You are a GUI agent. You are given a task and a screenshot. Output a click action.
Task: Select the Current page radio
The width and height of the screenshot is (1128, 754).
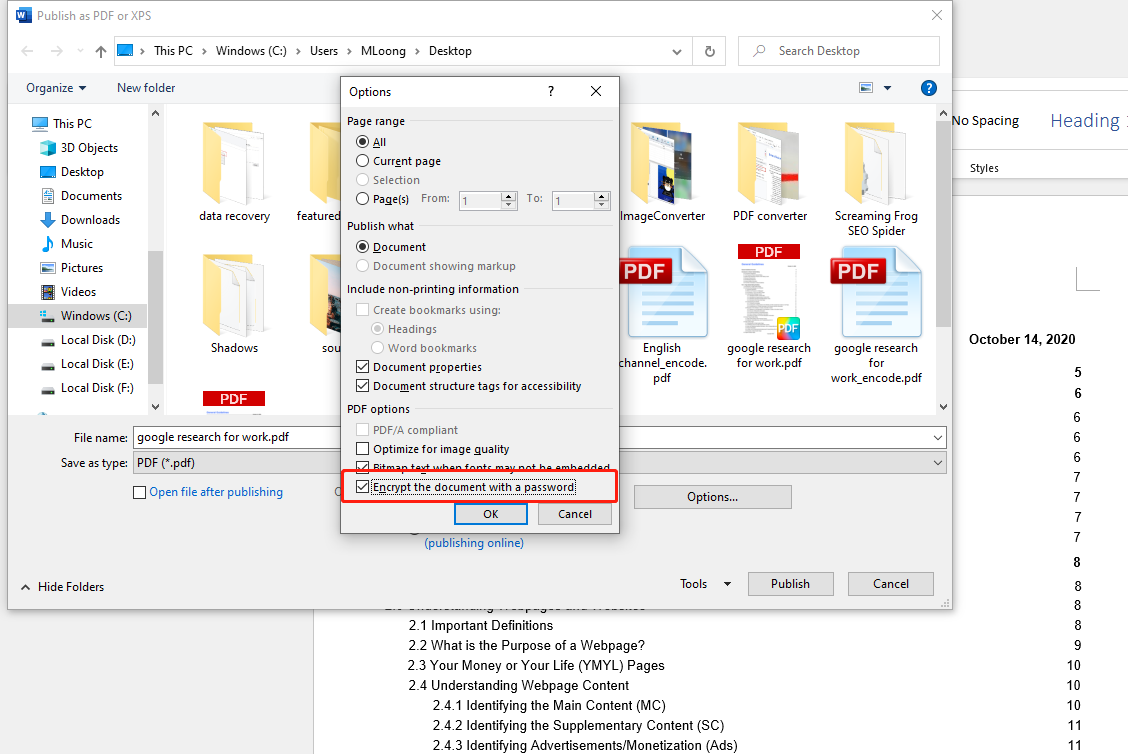[363, 160]
